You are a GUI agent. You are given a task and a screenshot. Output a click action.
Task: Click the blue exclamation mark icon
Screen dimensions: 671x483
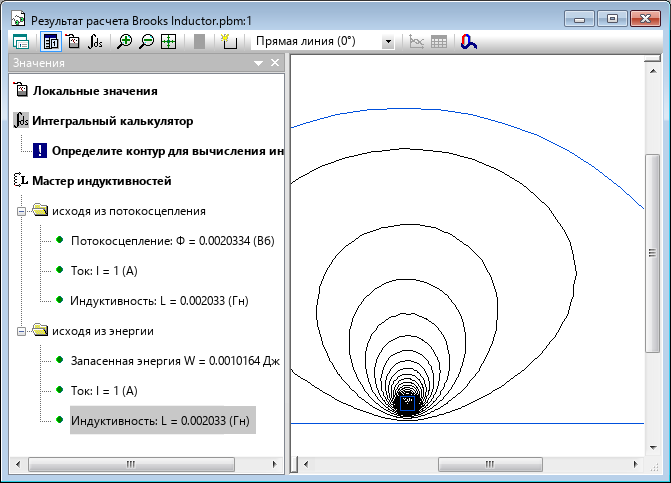coord(40,151)
